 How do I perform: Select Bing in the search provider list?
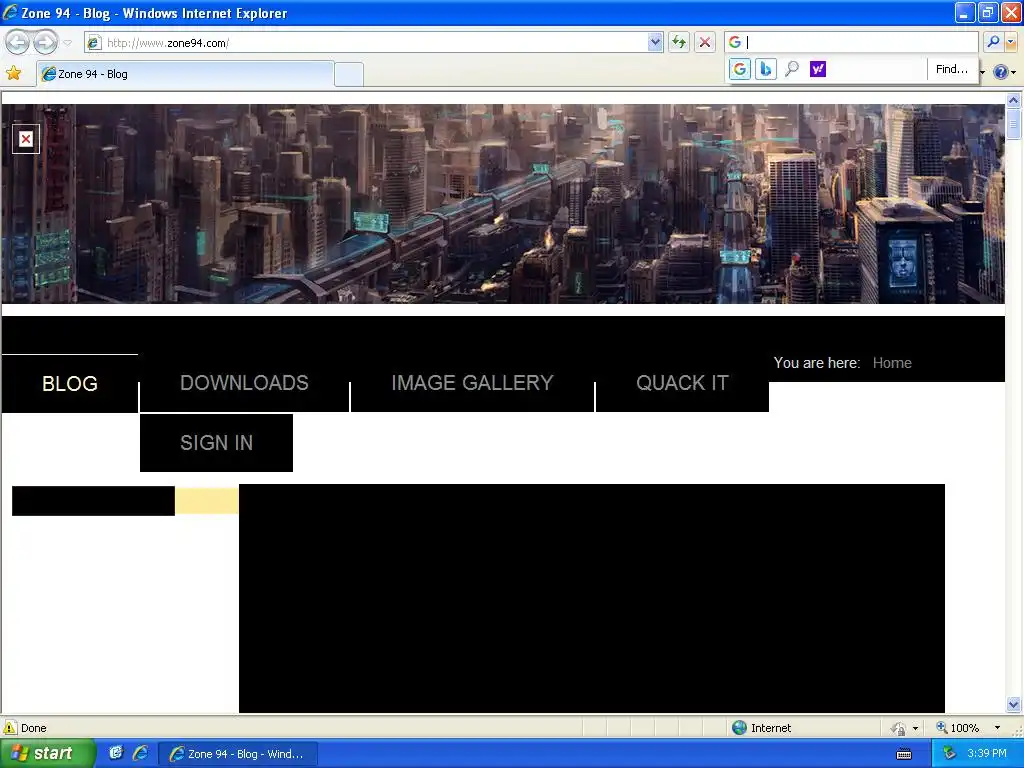click(765, 69)
